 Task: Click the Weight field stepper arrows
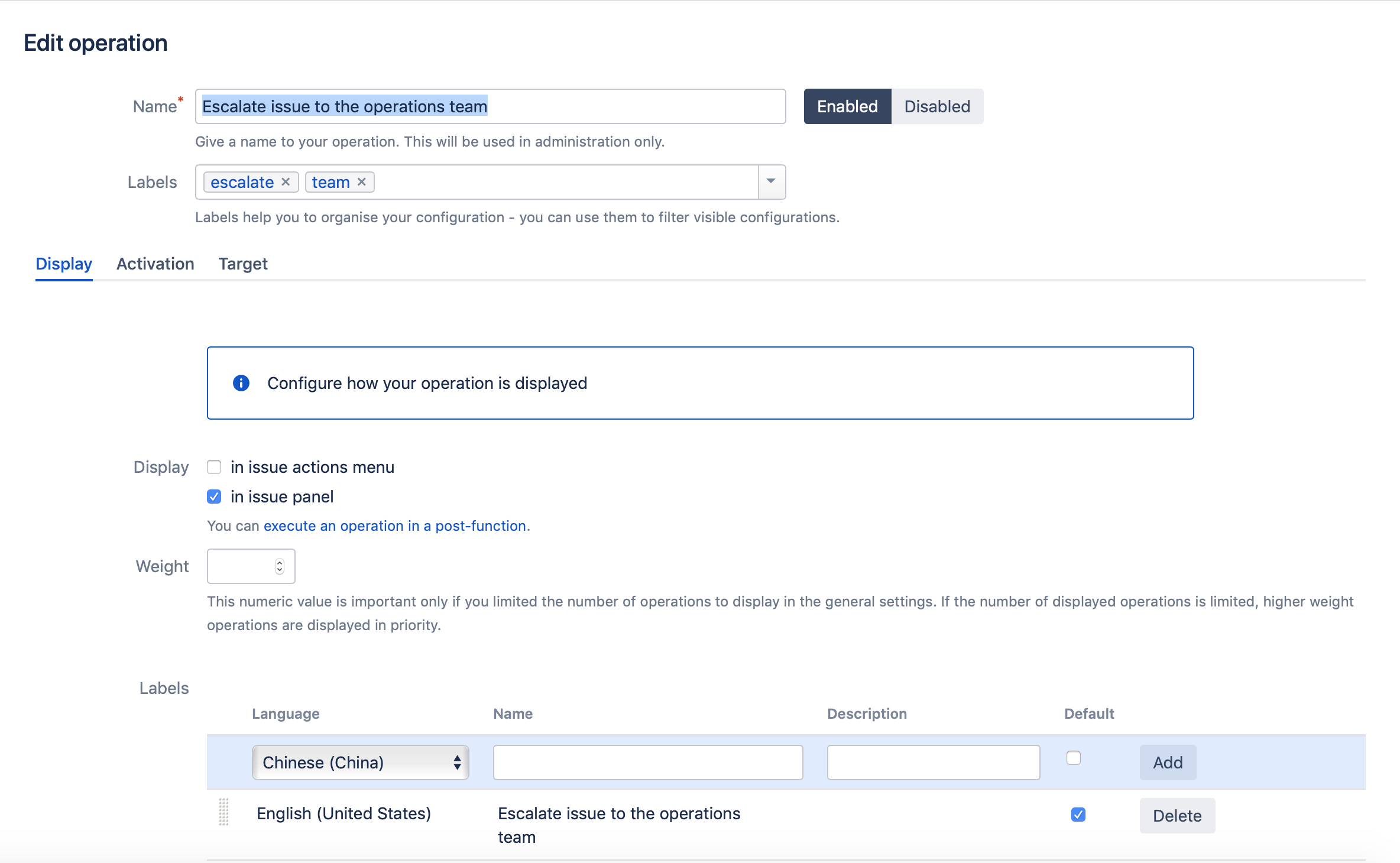tap(280, 566)
